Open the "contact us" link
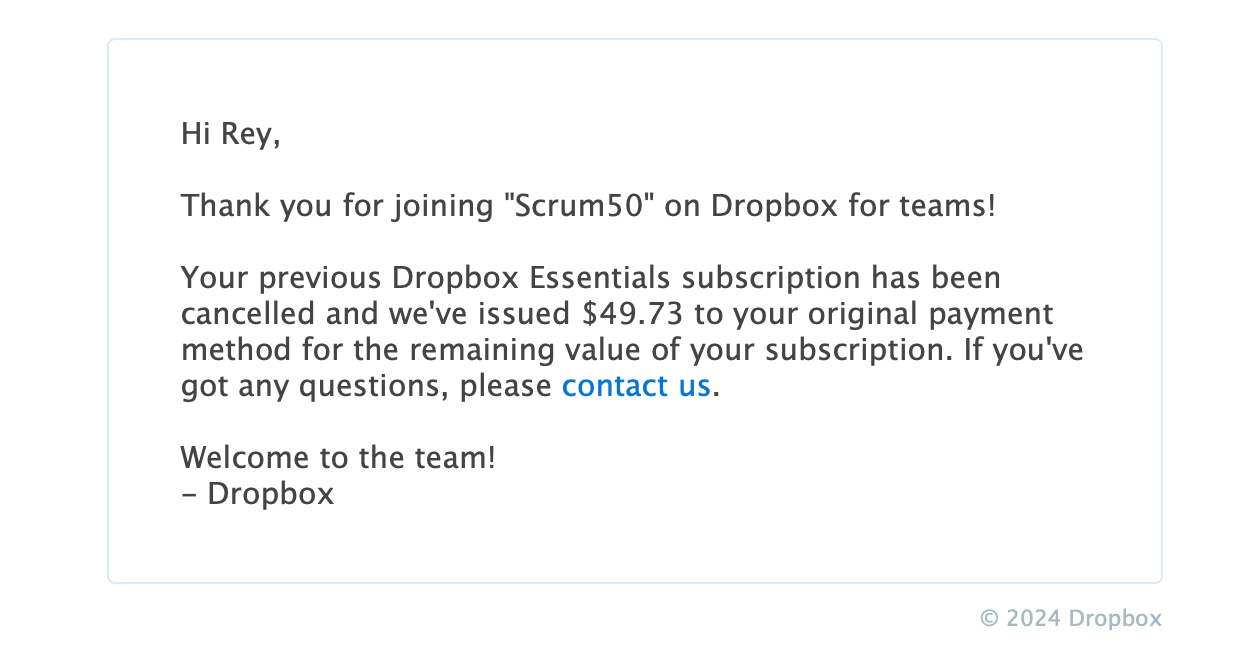The height and width of the screenshot is (656, 1246). (636, 386)
